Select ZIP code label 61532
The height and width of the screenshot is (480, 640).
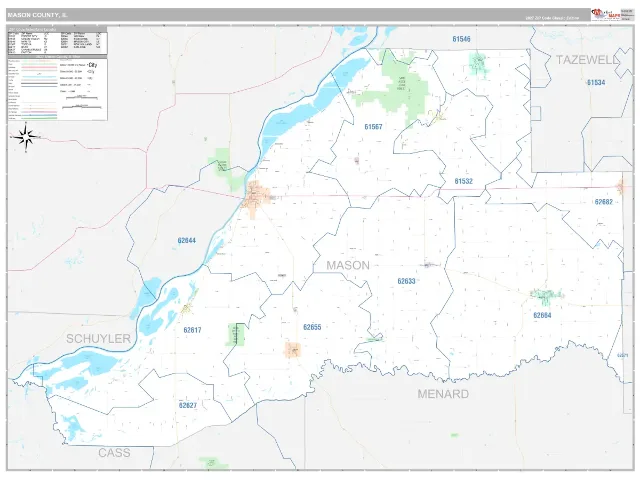click(x=463, y=181)
